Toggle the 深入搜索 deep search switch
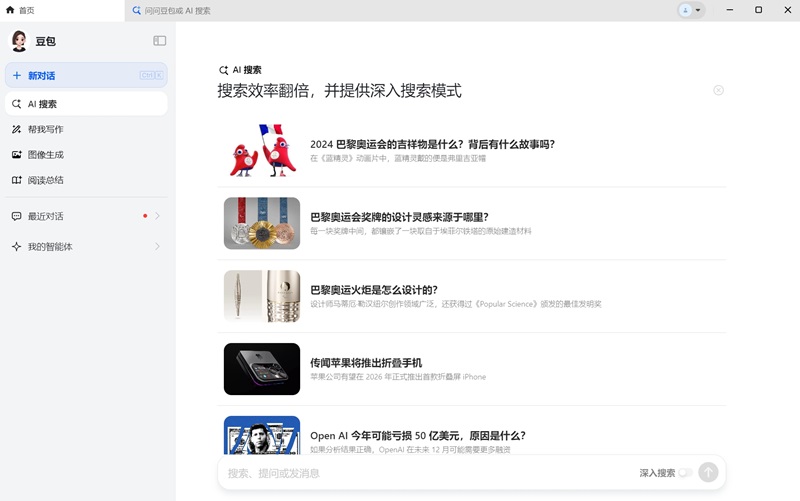Viewport: 800px width, 501px height. (x=685, y=473)
